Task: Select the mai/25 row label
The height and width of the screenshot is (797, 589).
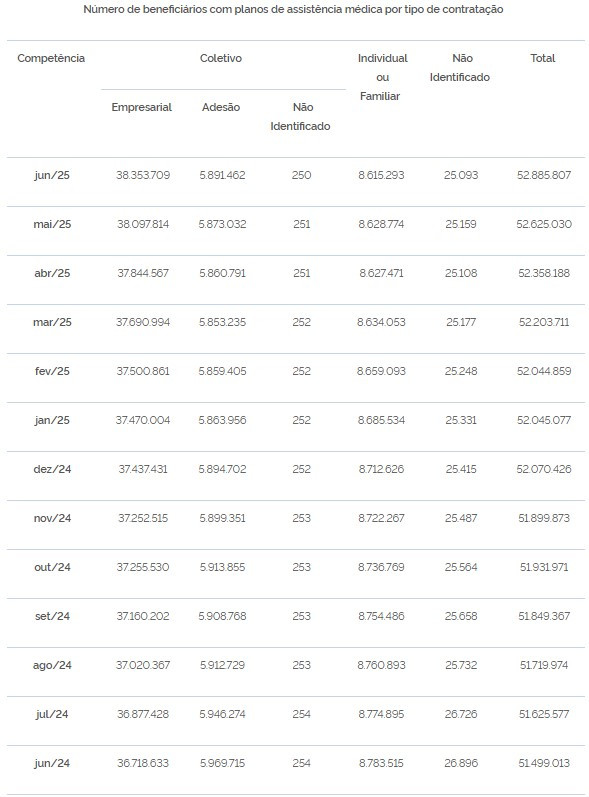Action: [52, 224]
